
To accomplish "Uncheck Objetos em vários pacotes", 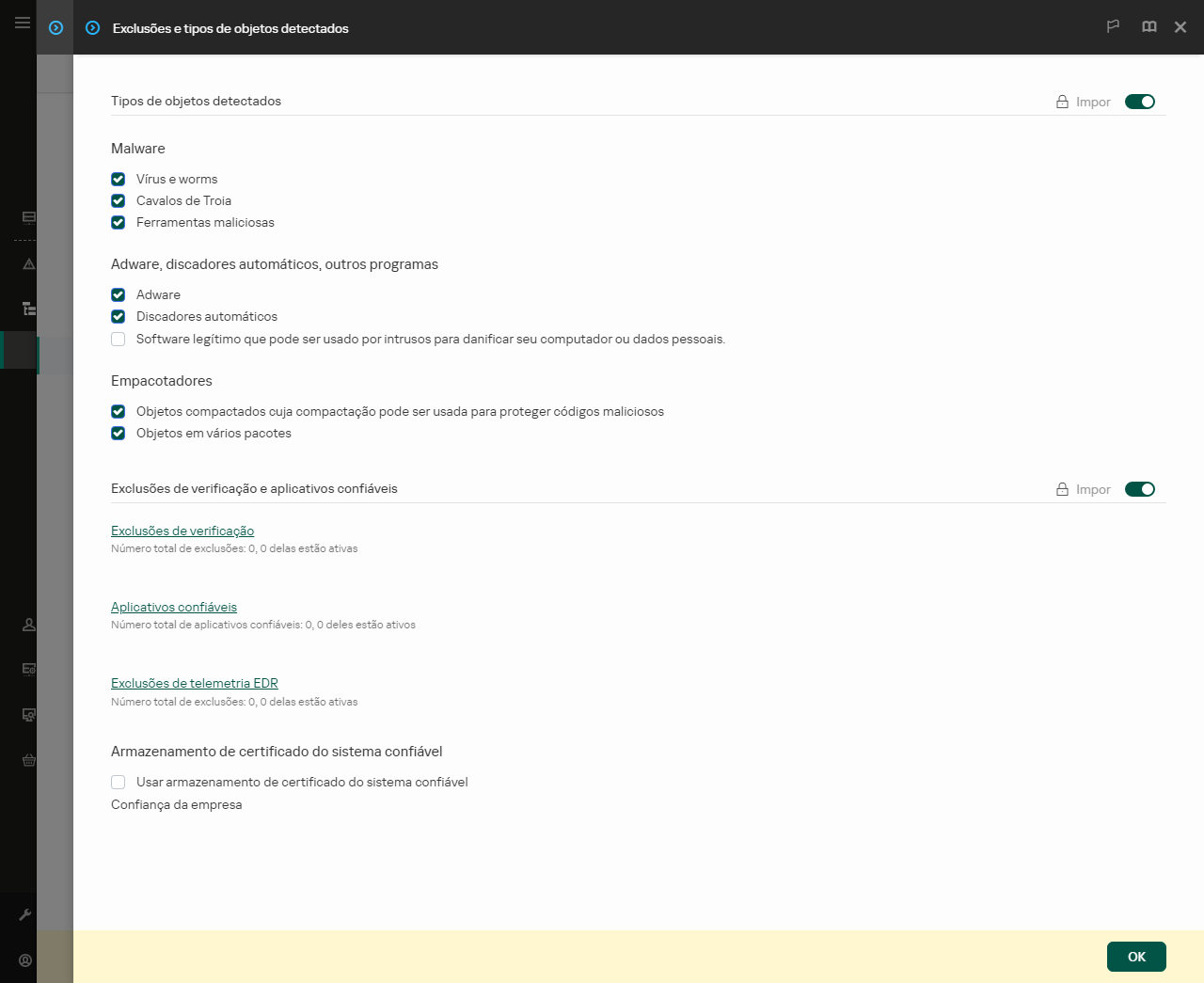I will [x=118, y=433].
